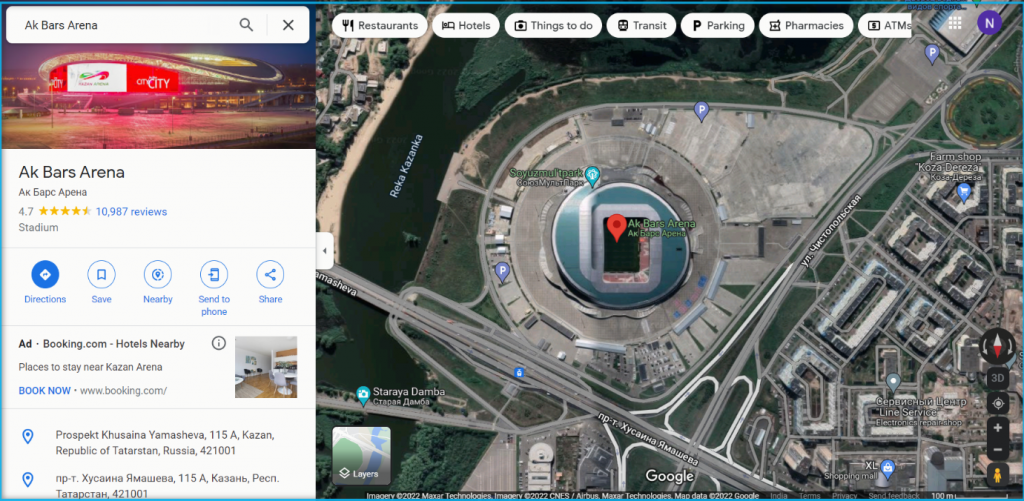
Task: Open the Layers map switcher
Action: pos(361,455)
